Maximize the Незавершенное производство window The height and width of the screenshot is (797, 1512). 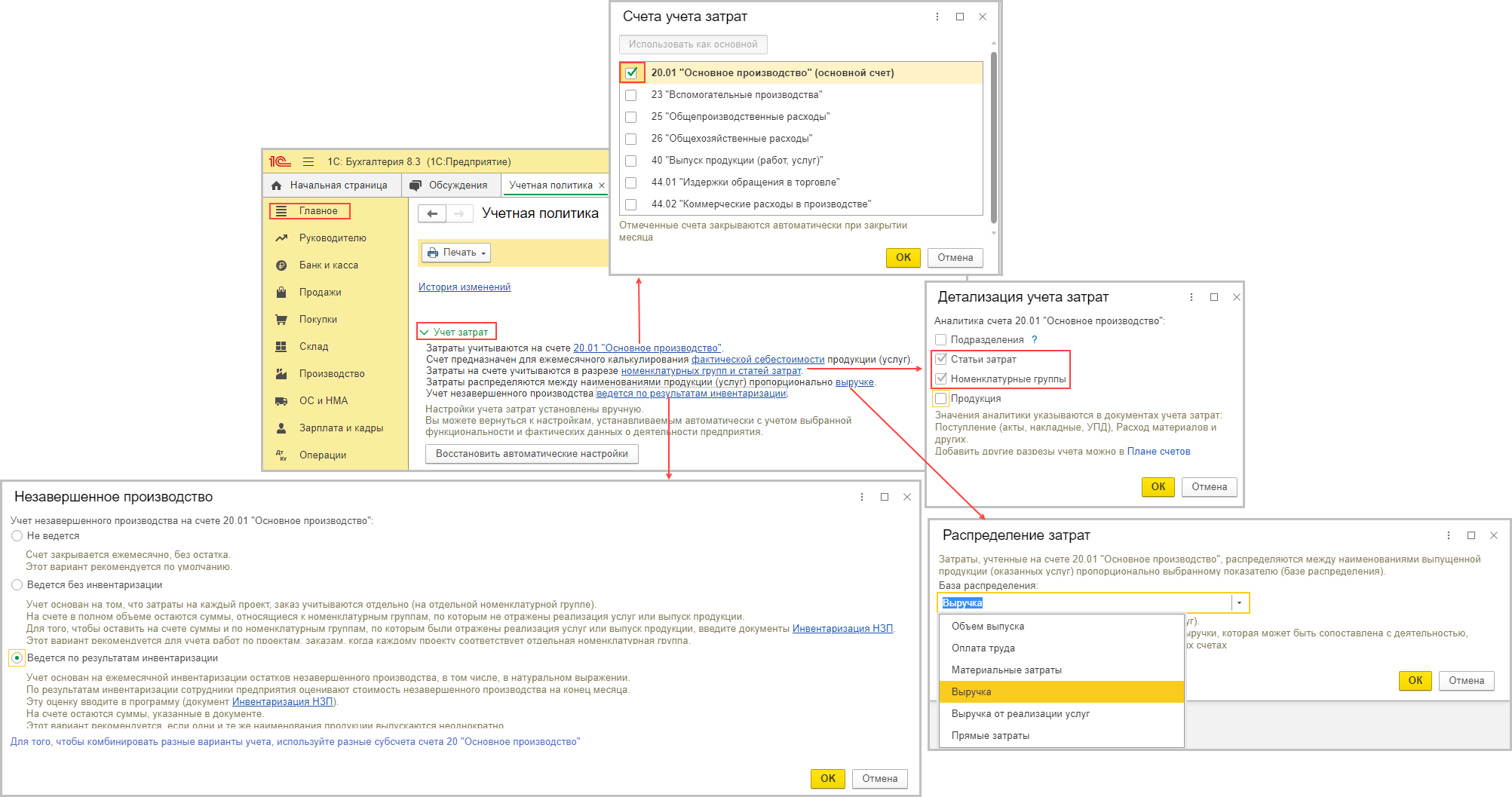[x=885, y=497]
